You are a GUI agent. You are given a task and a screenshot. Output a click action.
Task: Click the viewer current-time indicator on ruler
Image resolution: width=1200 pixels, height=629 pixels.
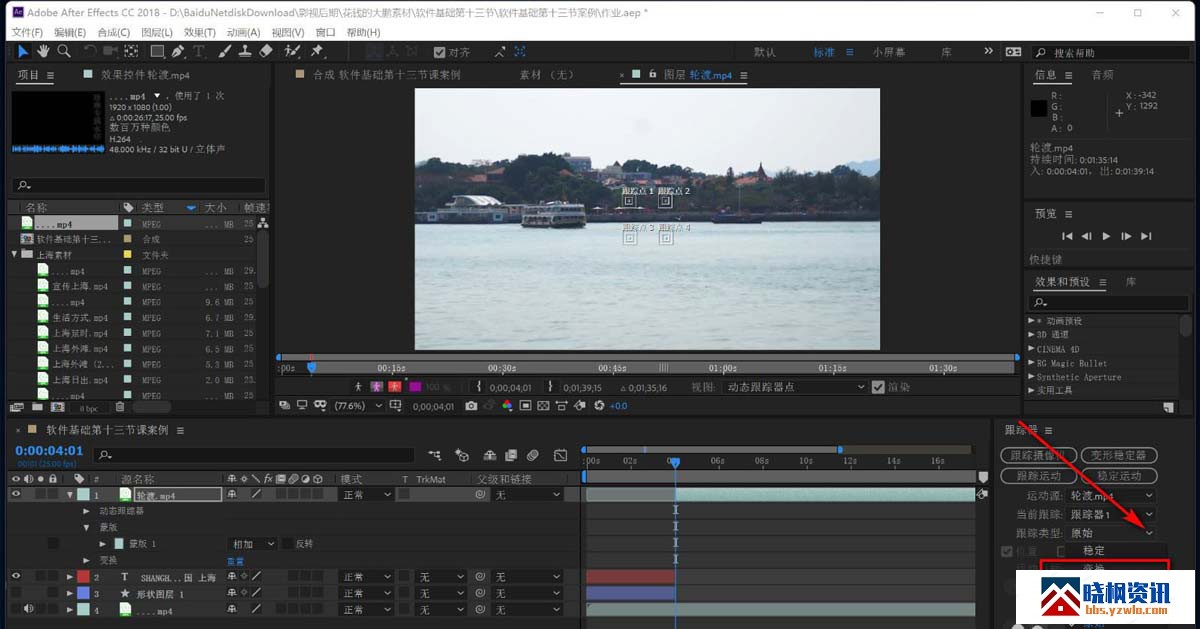point(311,366)
